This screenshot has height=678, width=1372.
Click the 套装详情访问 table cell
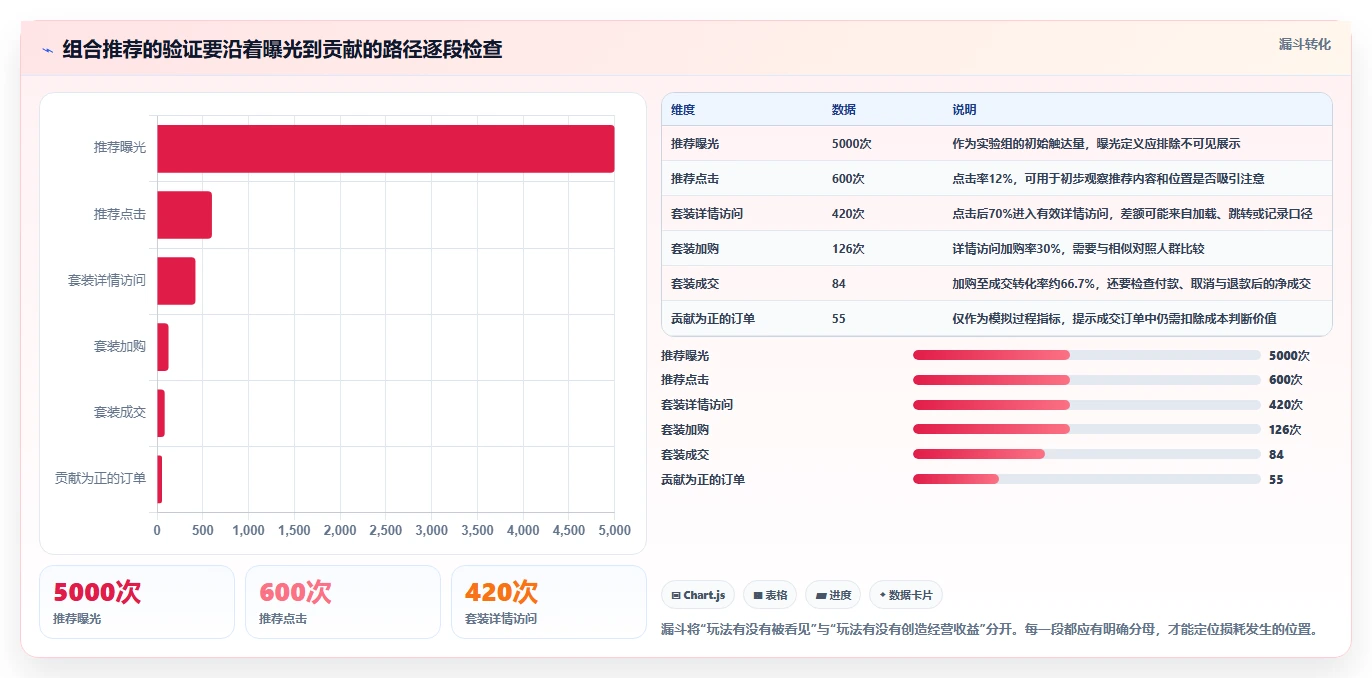742,214
